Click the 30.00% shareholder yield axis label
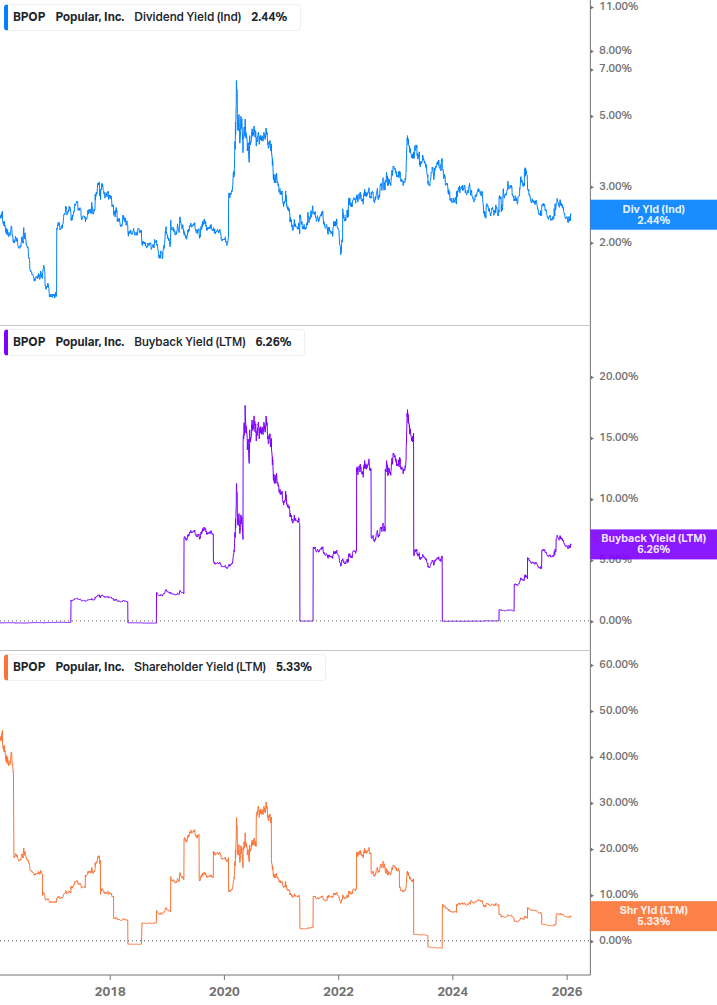This screenshot has width=717, height=1005. click(x=618, y=802)
